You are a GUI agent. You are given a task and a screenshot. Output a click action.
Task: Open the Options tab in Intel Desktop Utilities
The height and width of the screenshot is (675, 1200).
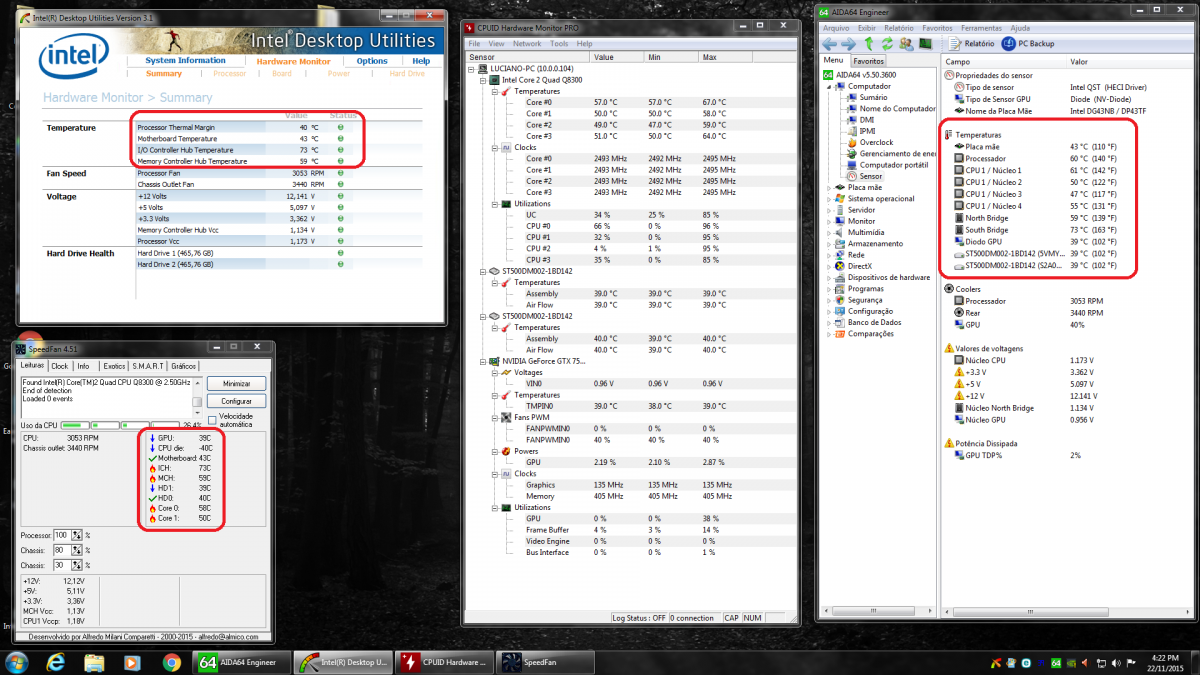[x=372, y=61]
